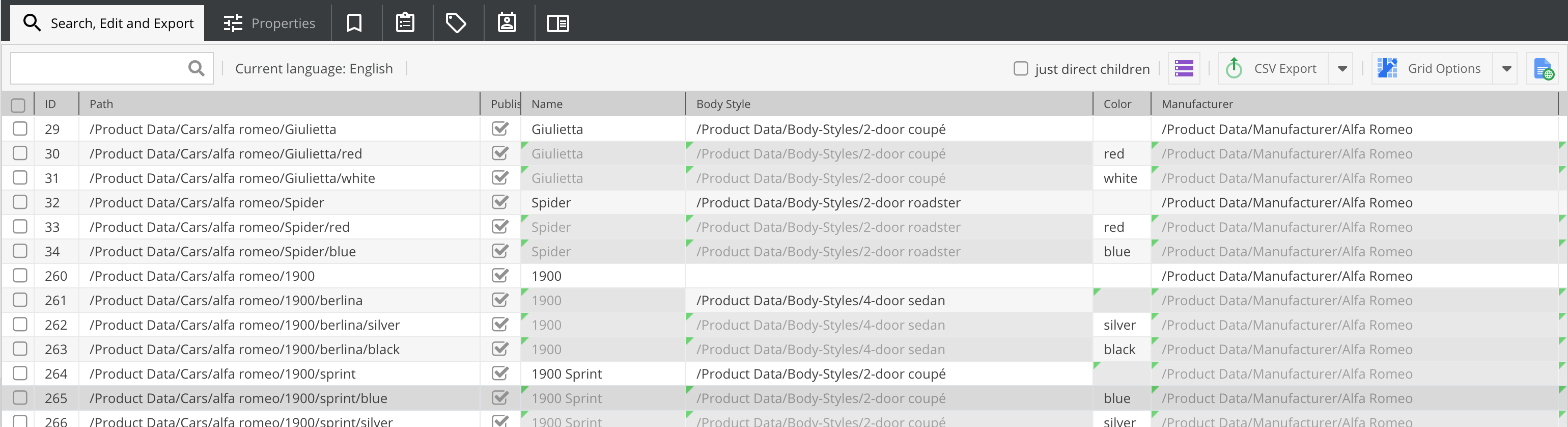This screenshot has height=427, width=1568.
Task: Sort by the Body Style column header
Action: tap(723, 104)
